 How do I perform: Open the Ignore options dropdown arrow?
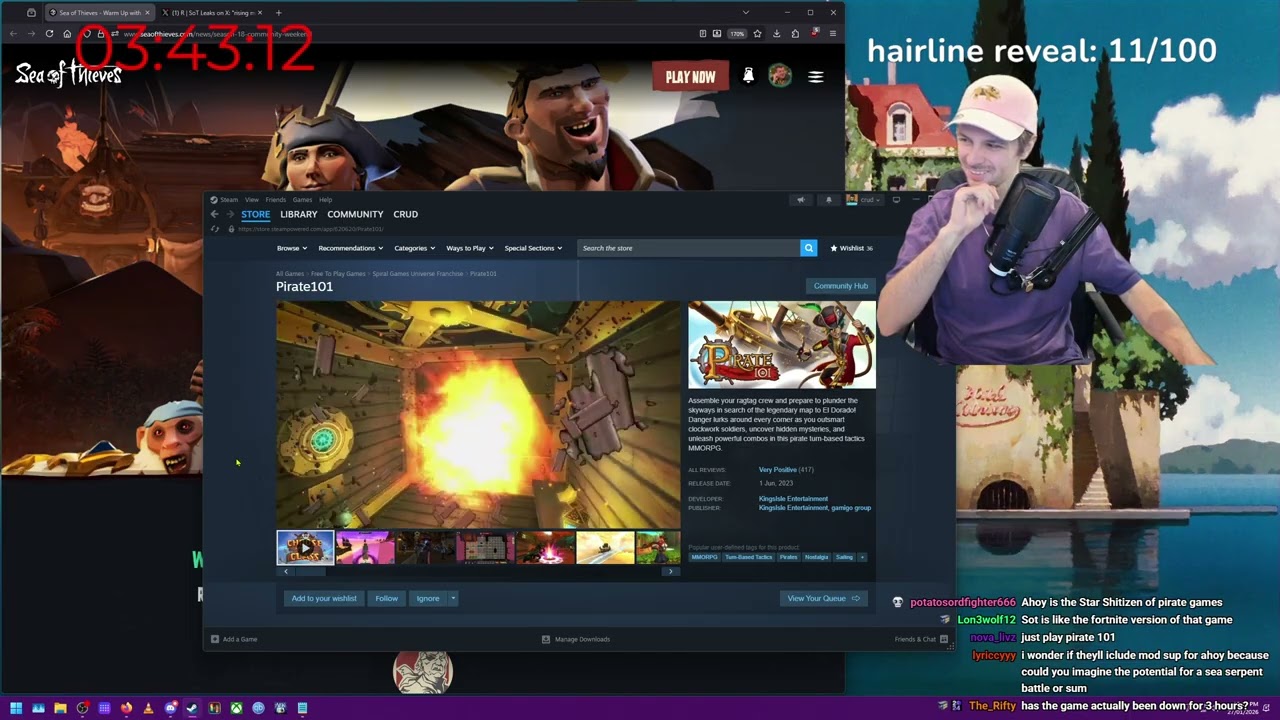453,598
